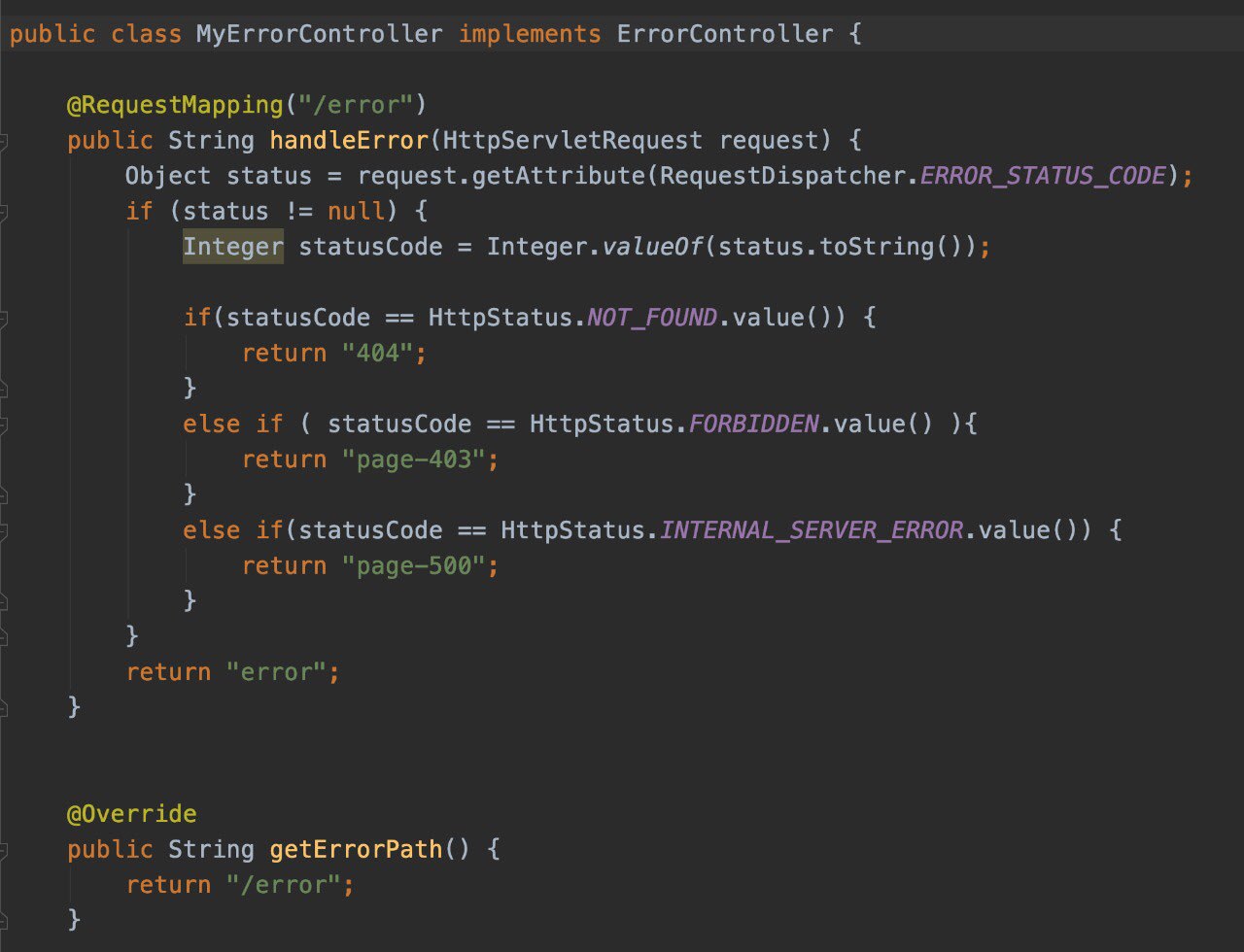The height and width of the screenshot is (952, 1244).
Task: Click the implements keyword
Action: (x=530, y=34)
